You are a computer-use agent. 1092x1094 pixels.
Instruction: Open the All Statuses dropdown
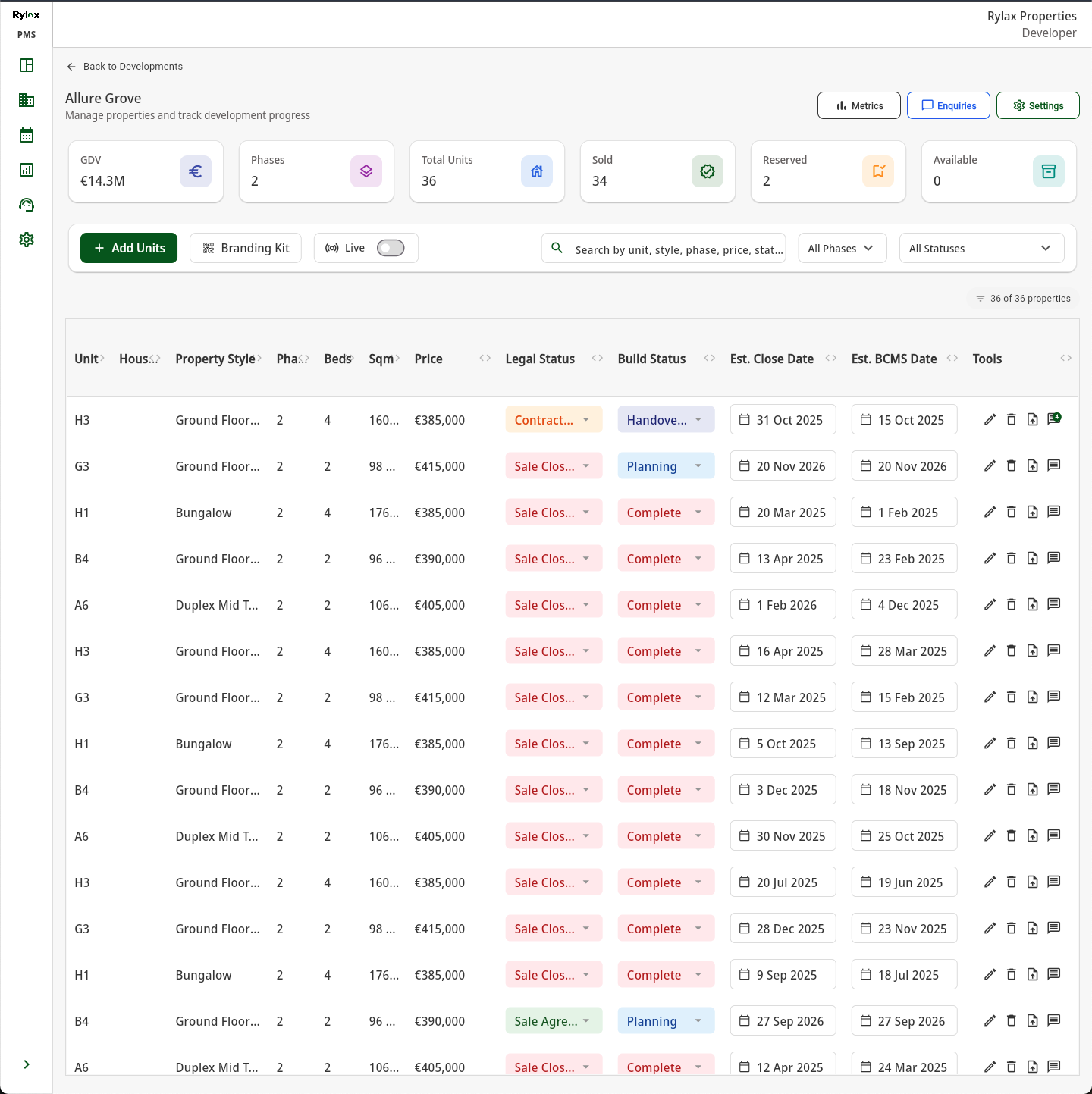point(981,249)
